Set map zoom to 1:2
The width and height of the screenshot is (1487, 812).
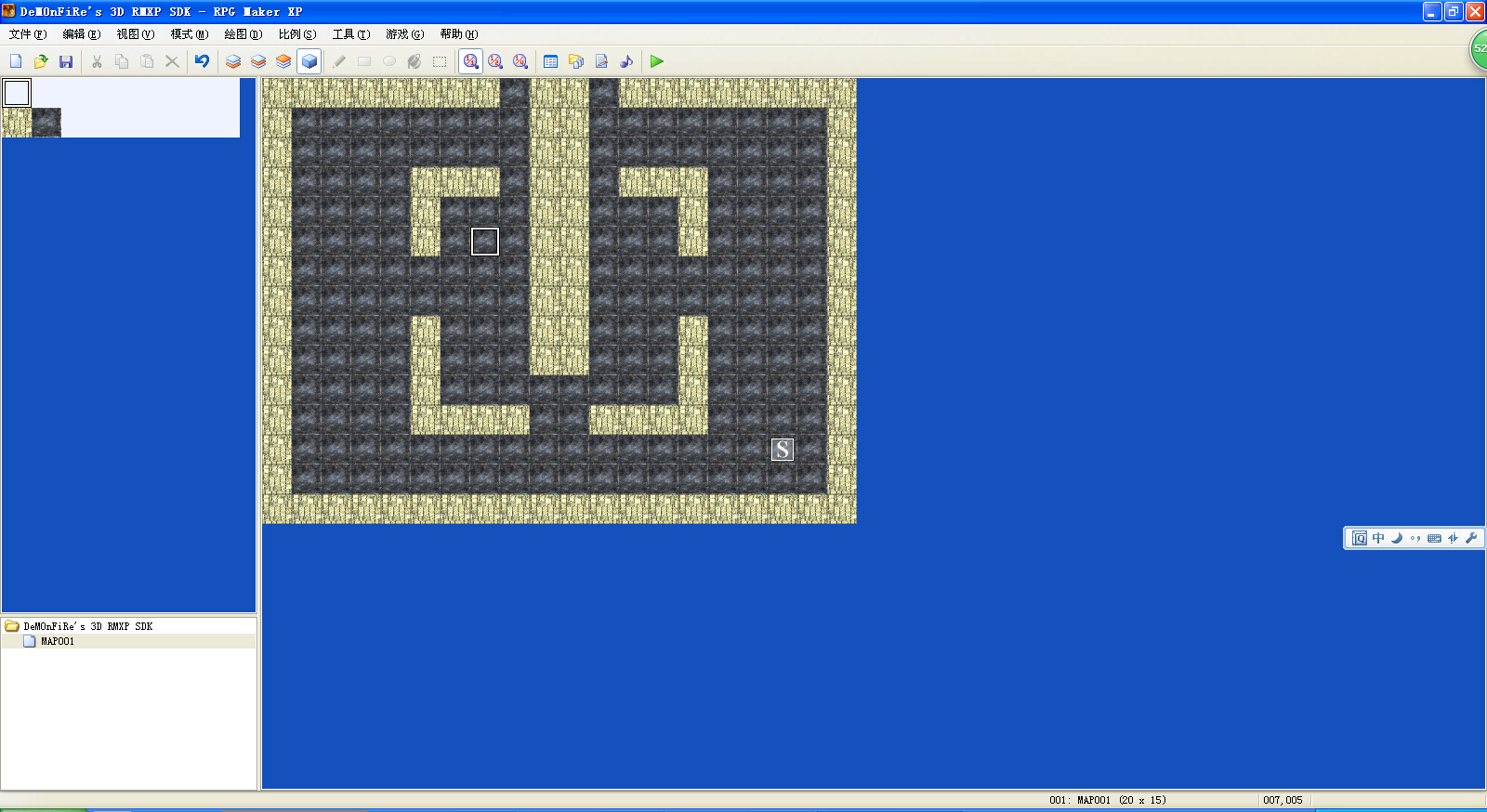pos(495,61)
